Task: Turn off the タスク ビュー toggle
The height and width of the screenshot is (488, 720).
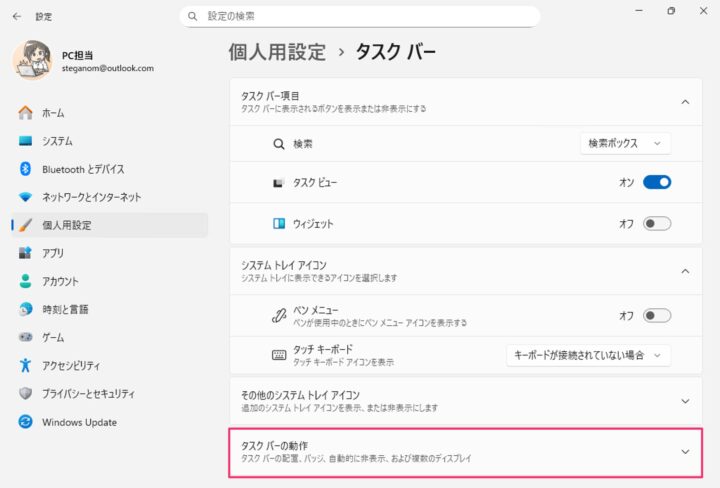Action: [x=657, y=182]
